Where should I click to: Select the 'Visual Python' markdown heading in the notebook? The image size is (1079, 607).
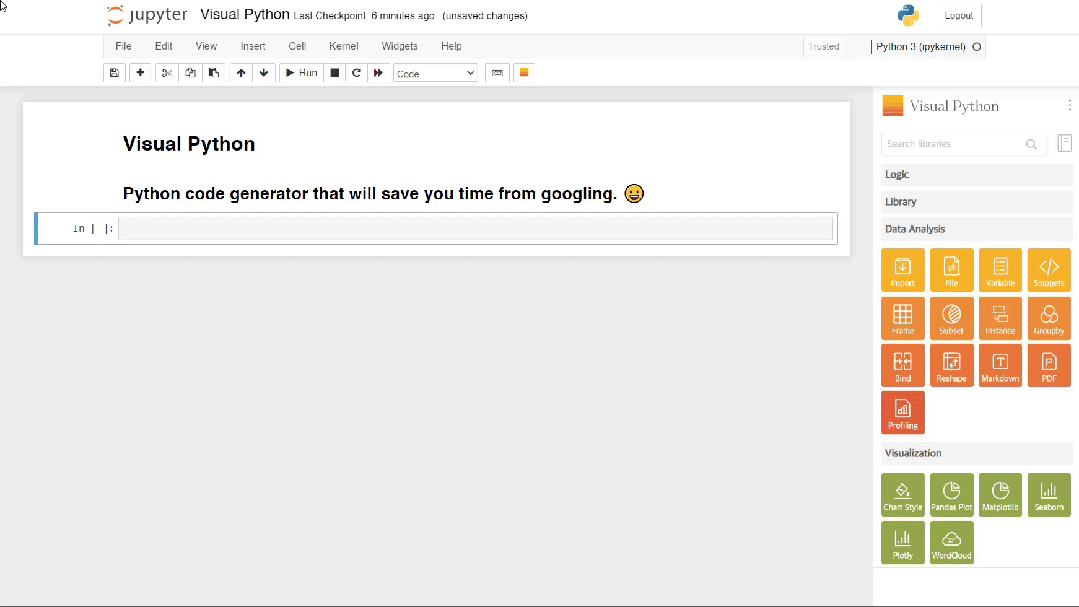(x=189, y=144)
